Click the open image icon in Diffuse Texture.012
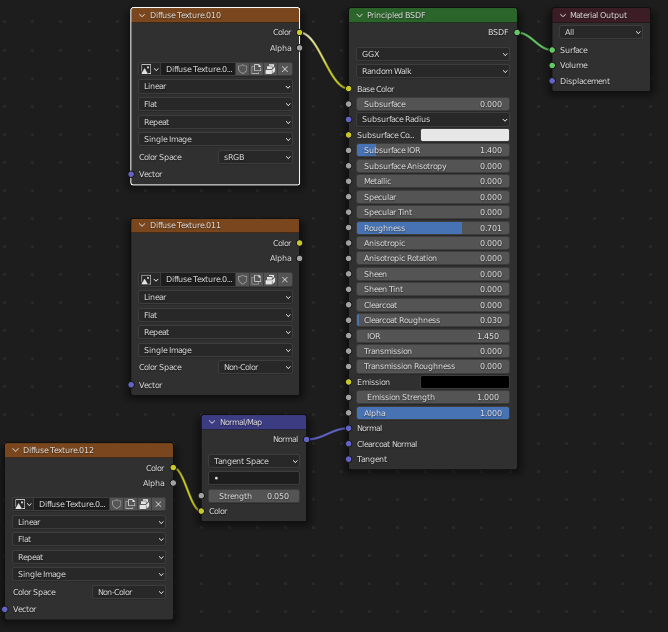Screen dimensions: 668x632 coord(144,504)
